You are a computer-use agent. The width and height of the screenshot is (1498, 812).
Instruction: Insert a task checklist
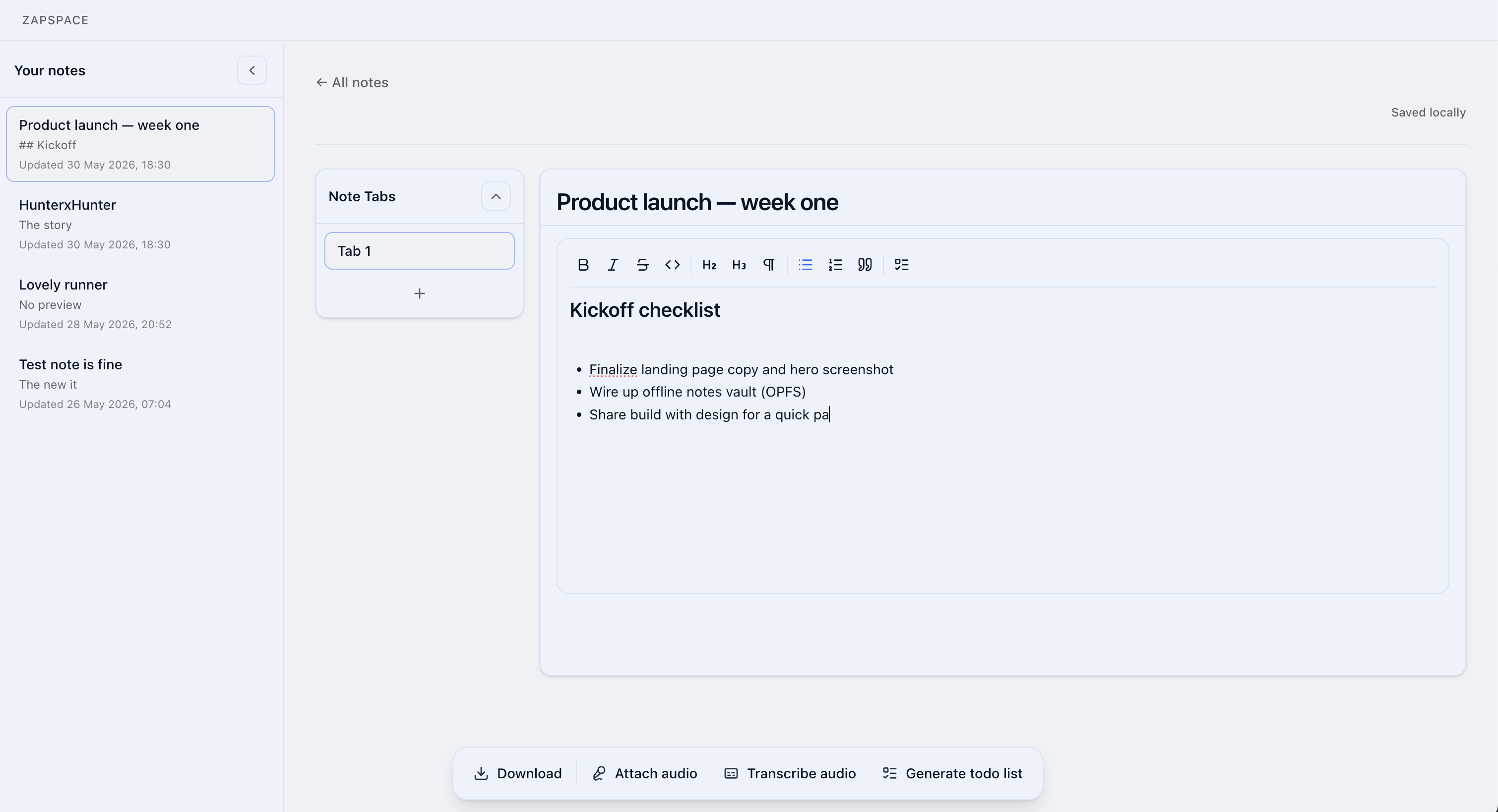tap(901, 265)
